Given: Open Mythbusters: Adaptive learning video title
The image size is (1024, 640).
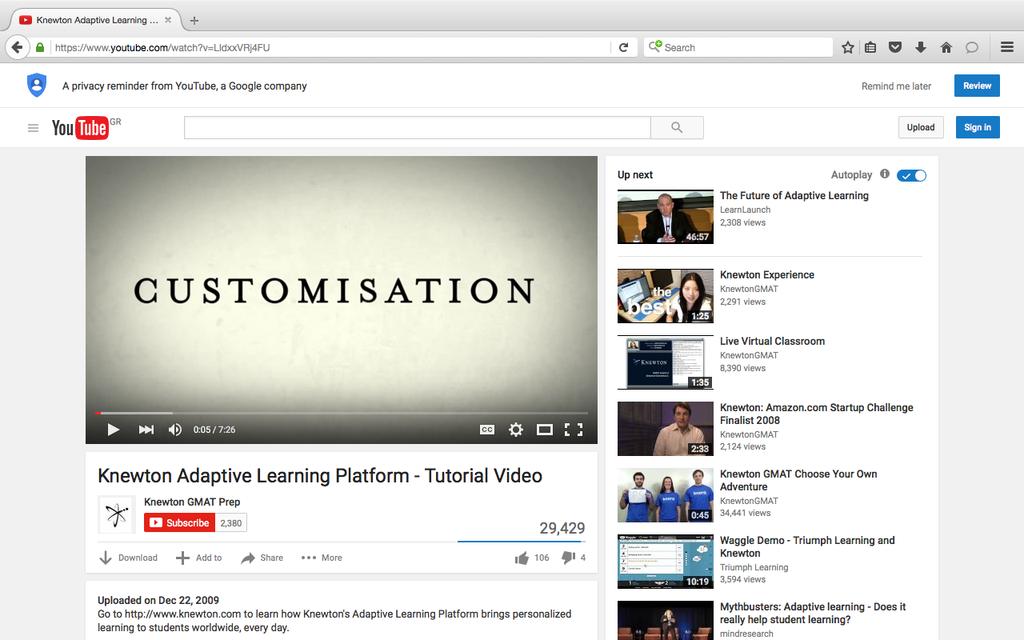Looking at the screenshot, I should [812, 613].
